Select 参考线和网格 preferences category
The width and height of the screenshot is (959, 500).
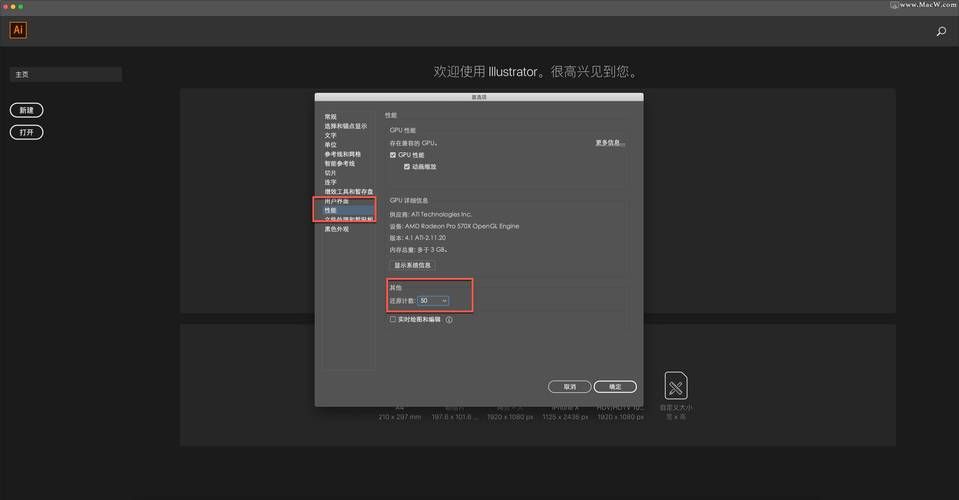pyautogui.click(x=342, y=154)
